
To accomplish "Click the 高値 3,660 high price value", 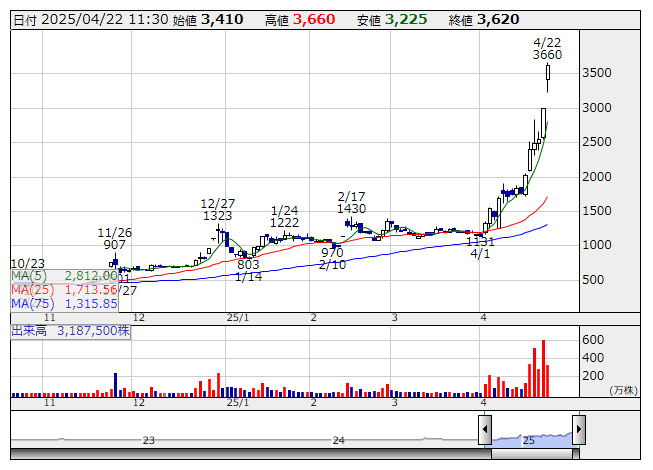I will coord(320,19).
